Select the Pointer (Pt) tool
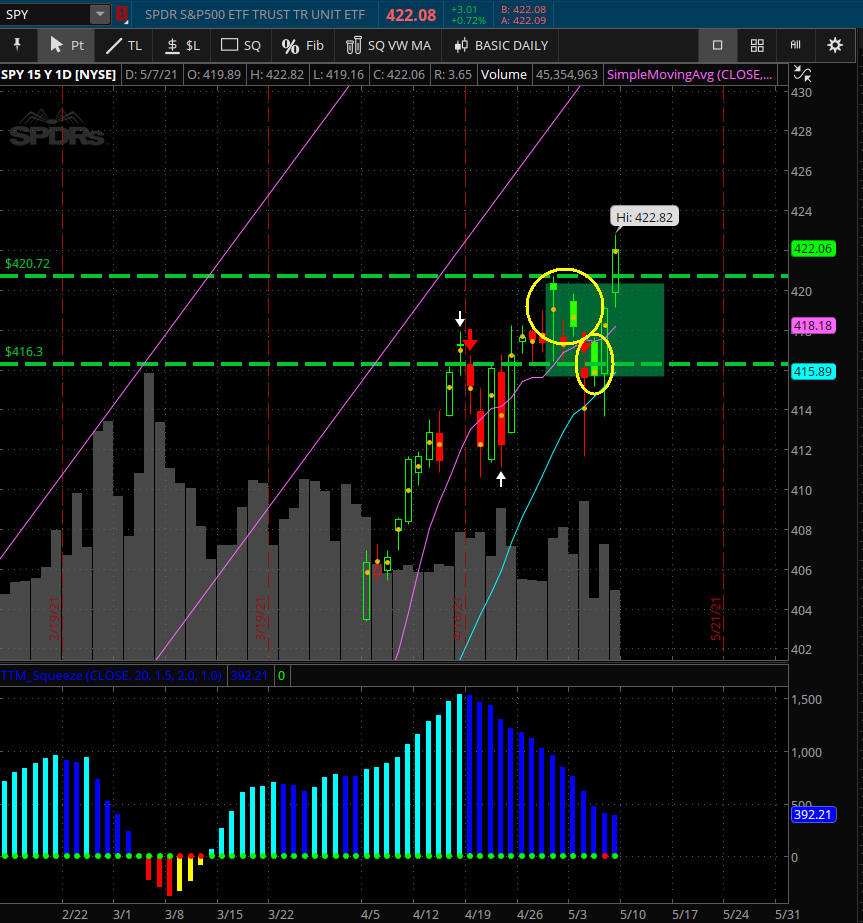This screenshot has height=923, width=863. (66, 45)
